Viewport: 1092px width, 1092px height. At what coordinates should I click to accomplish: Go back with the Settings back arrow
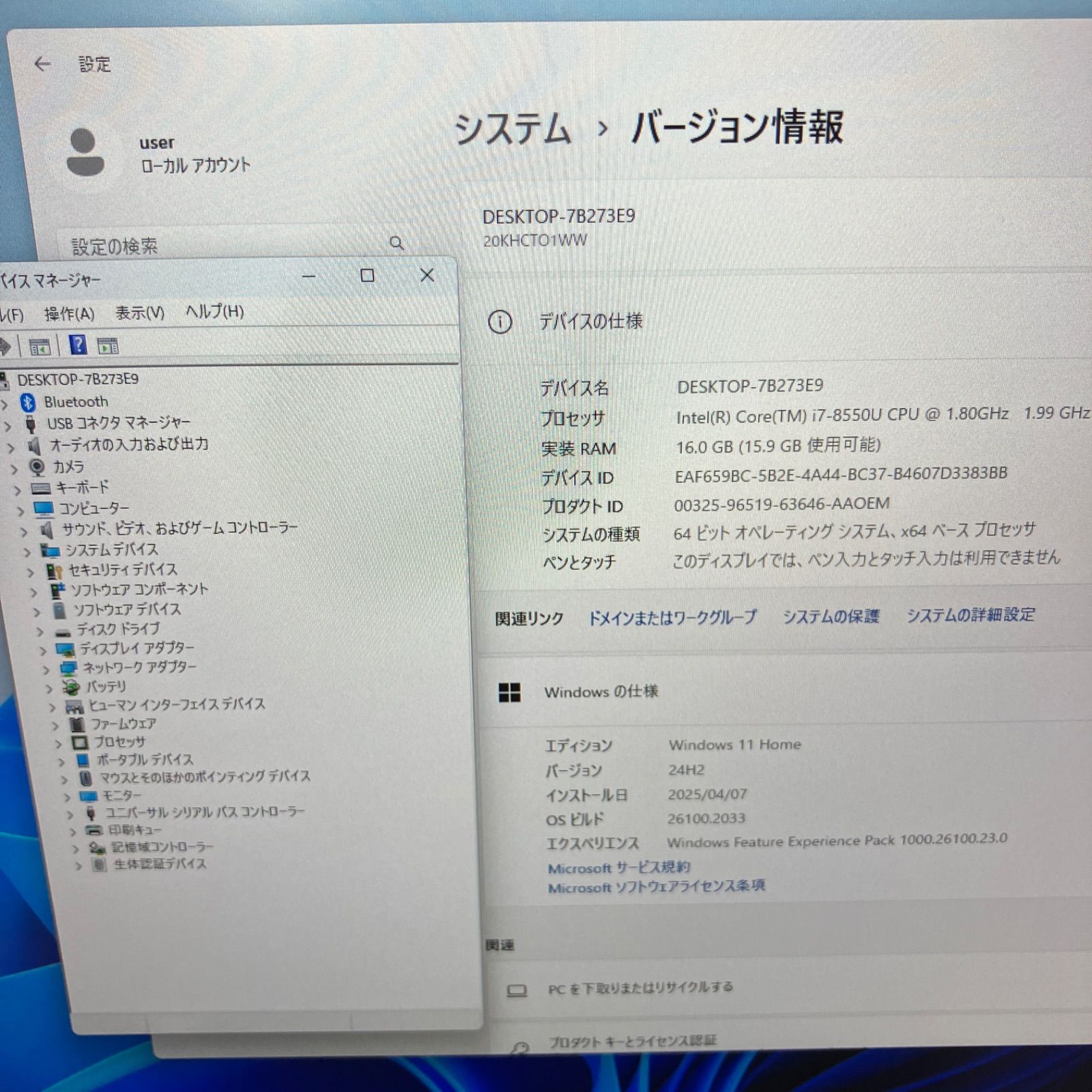tap(42, 64)
